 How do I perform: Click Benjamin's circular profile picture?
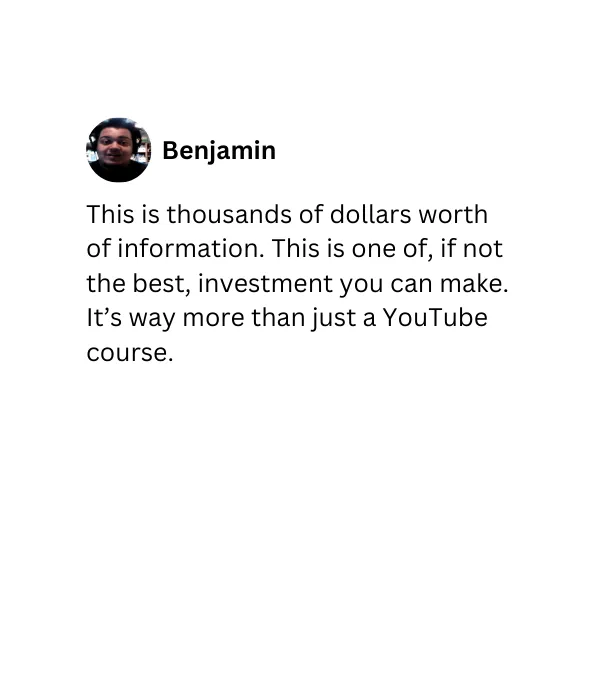click(118, 150)
